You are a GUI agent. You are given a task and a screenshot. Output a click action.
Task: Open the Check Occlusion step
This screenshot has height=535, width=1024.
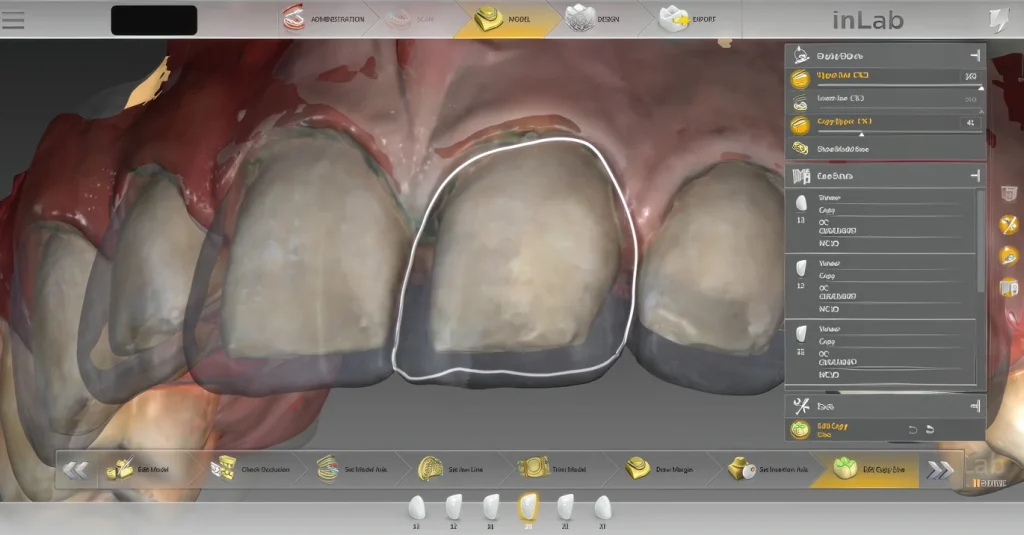point(224,468)
